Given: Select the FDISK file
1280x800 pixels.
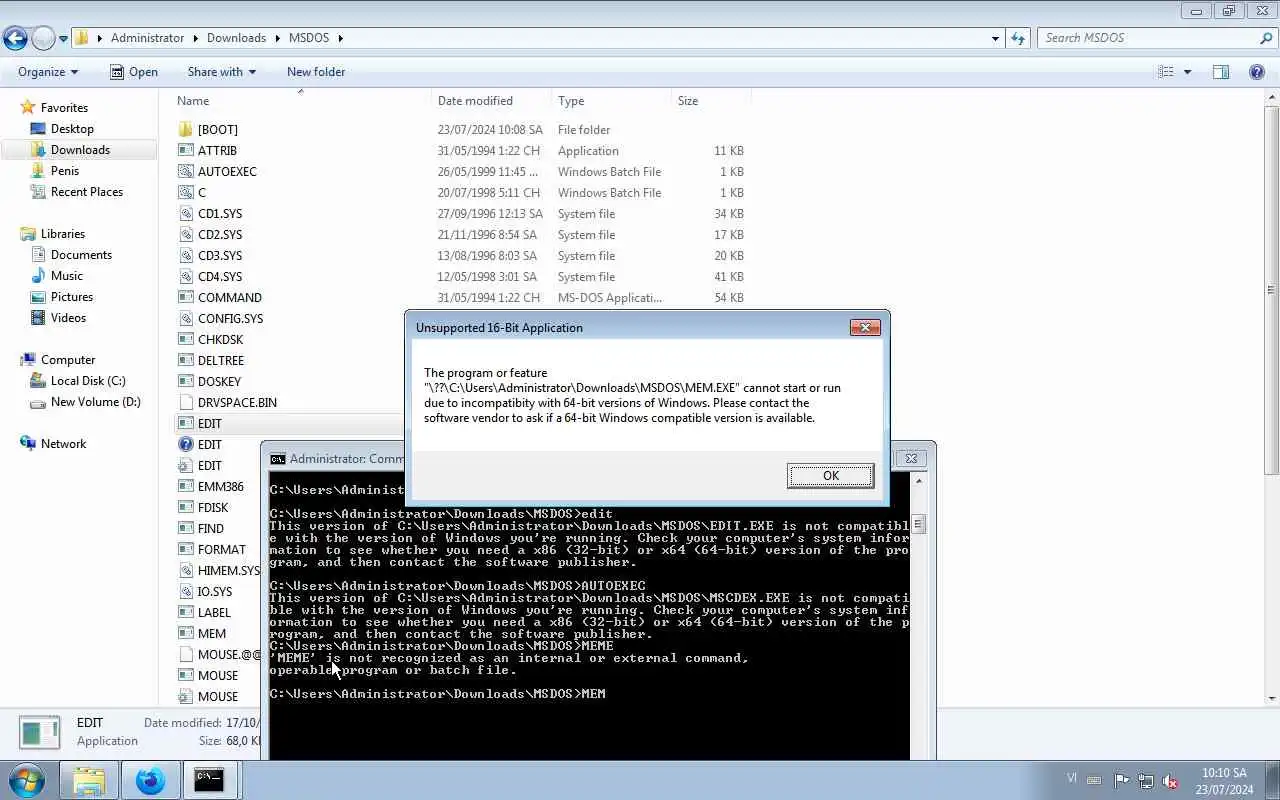Looking at the screenshot, I should [213, 508].
